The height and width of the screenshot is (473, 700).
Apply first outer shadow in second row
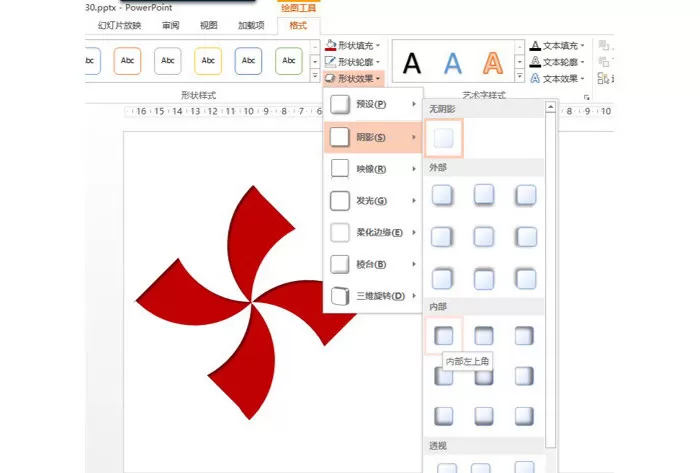pos(442,237)
